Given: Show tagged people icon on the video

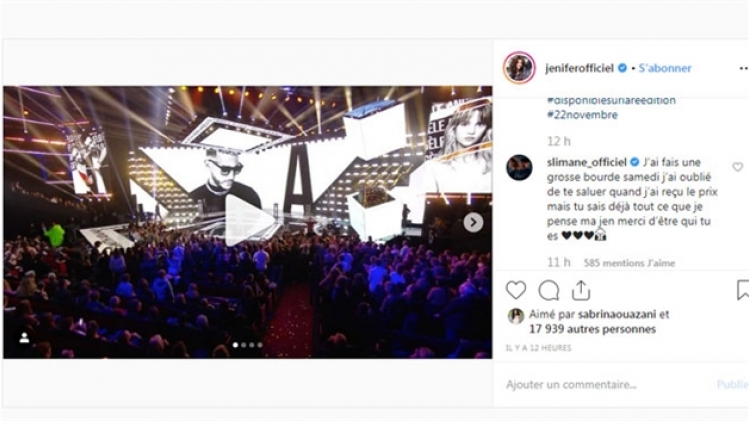Looking at the screenshot, I should [24, 338].
